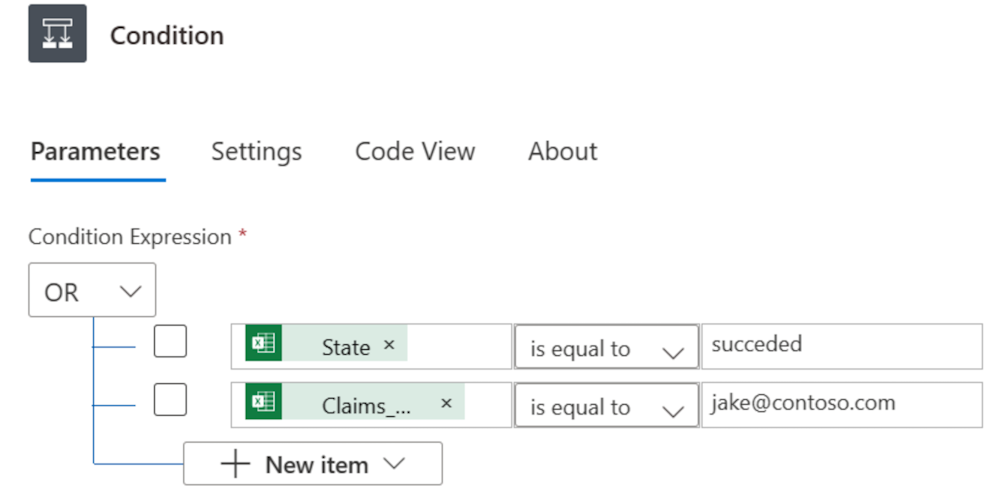The height and width of the screenshot is (500, 994).
Task: Click the Condition title text
Action: coord(167,36)
